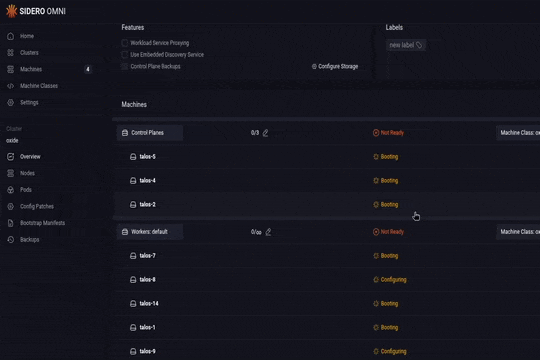540x360 pixels.
Task: Open the talos-8 machine link
Action: pos(147,280)
